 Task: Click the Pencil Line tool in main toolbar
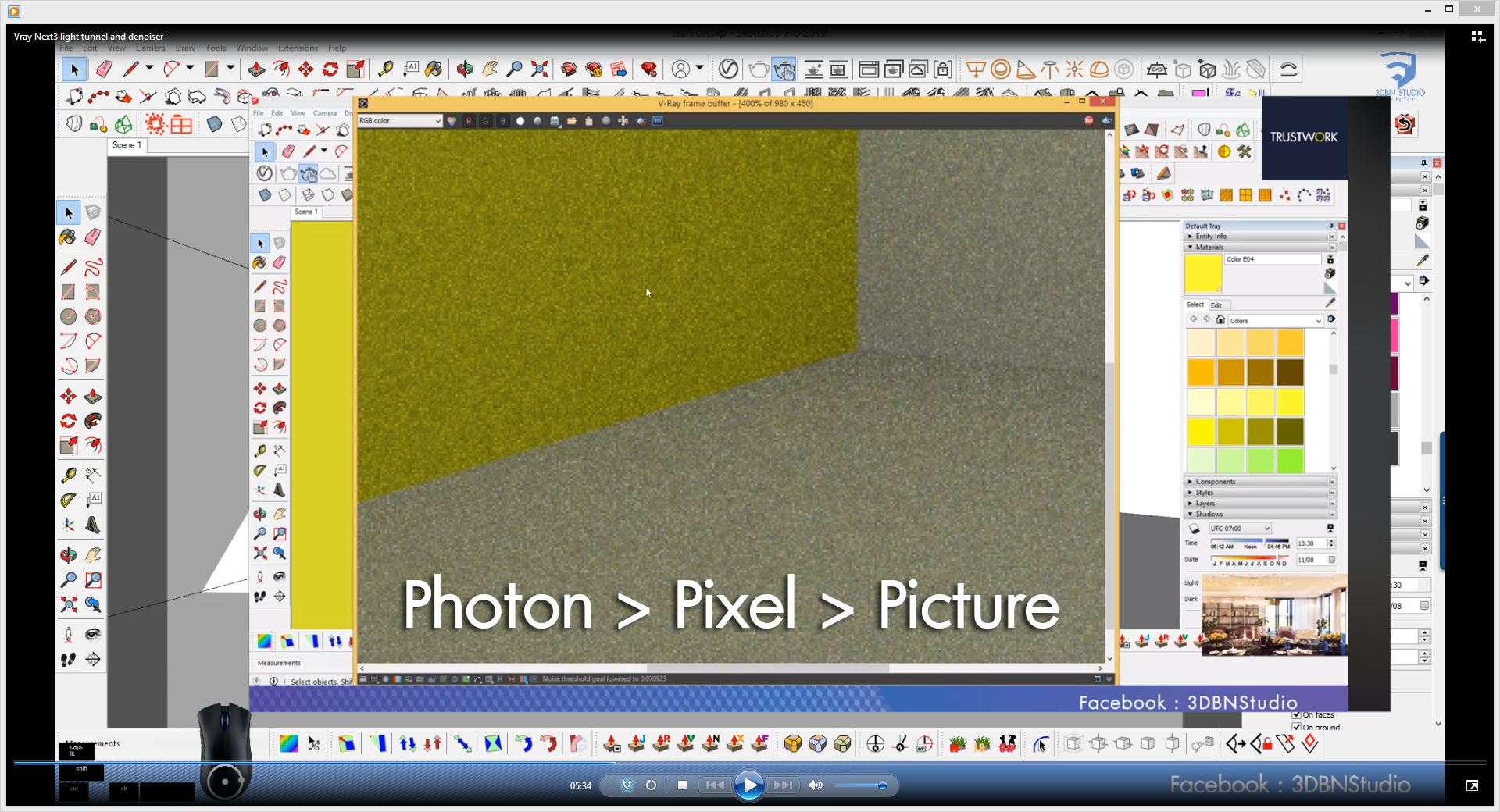click(130, 69)
